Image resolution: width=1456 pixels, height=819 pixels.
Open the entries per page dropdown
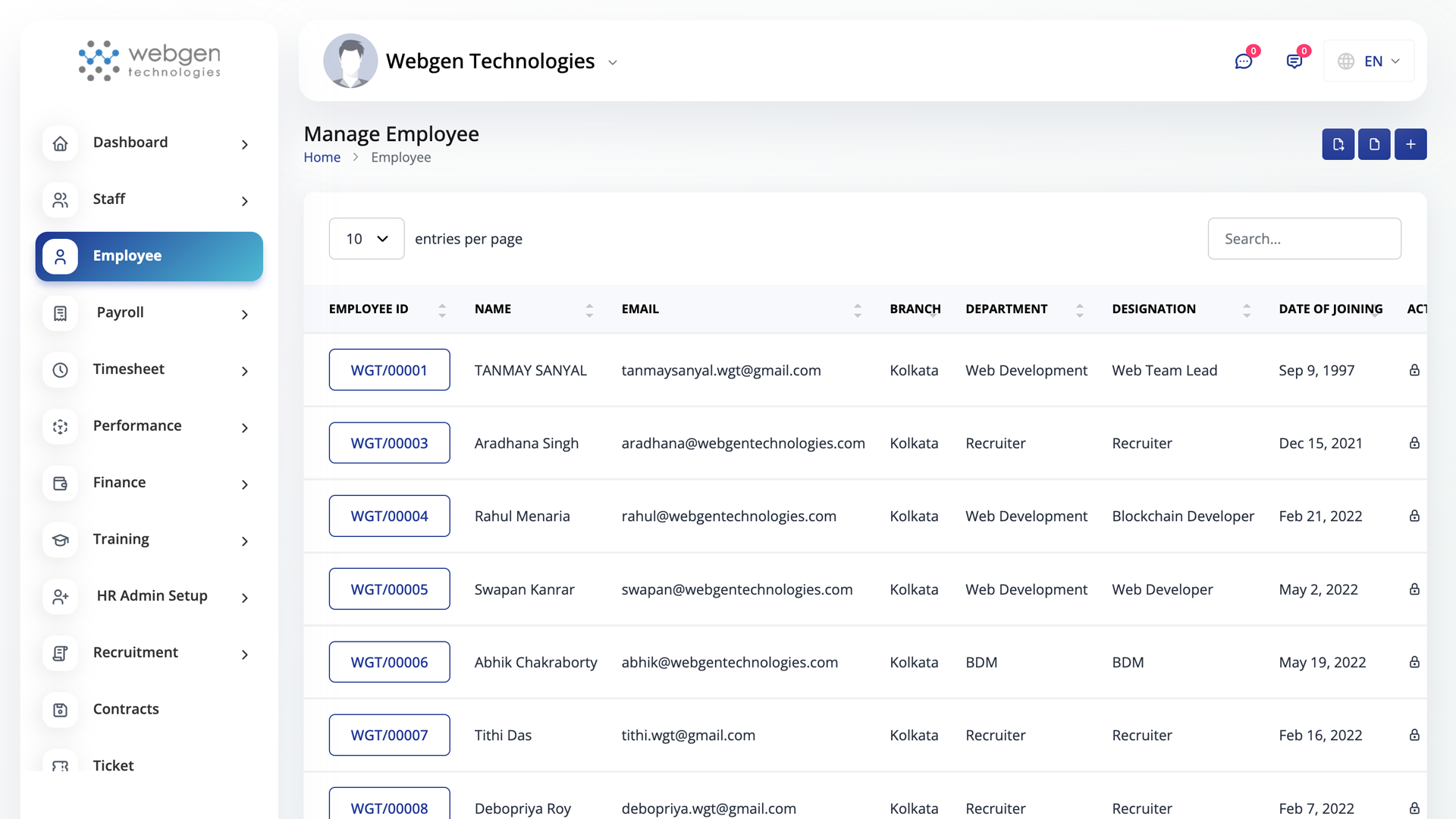tap(366, 239)
